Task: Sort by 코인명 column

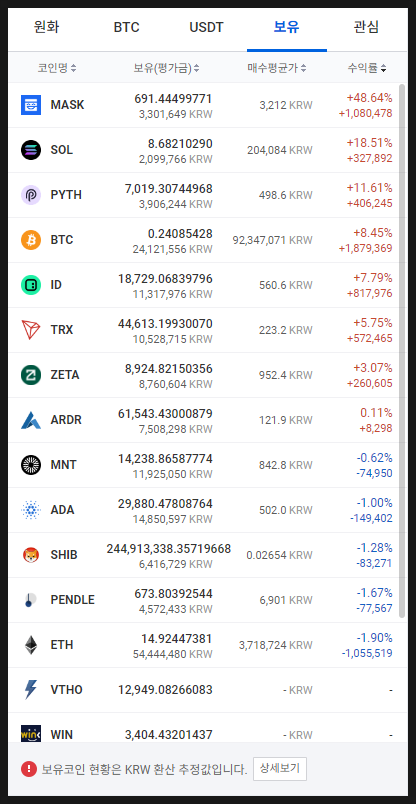Action: pos(57,68)
